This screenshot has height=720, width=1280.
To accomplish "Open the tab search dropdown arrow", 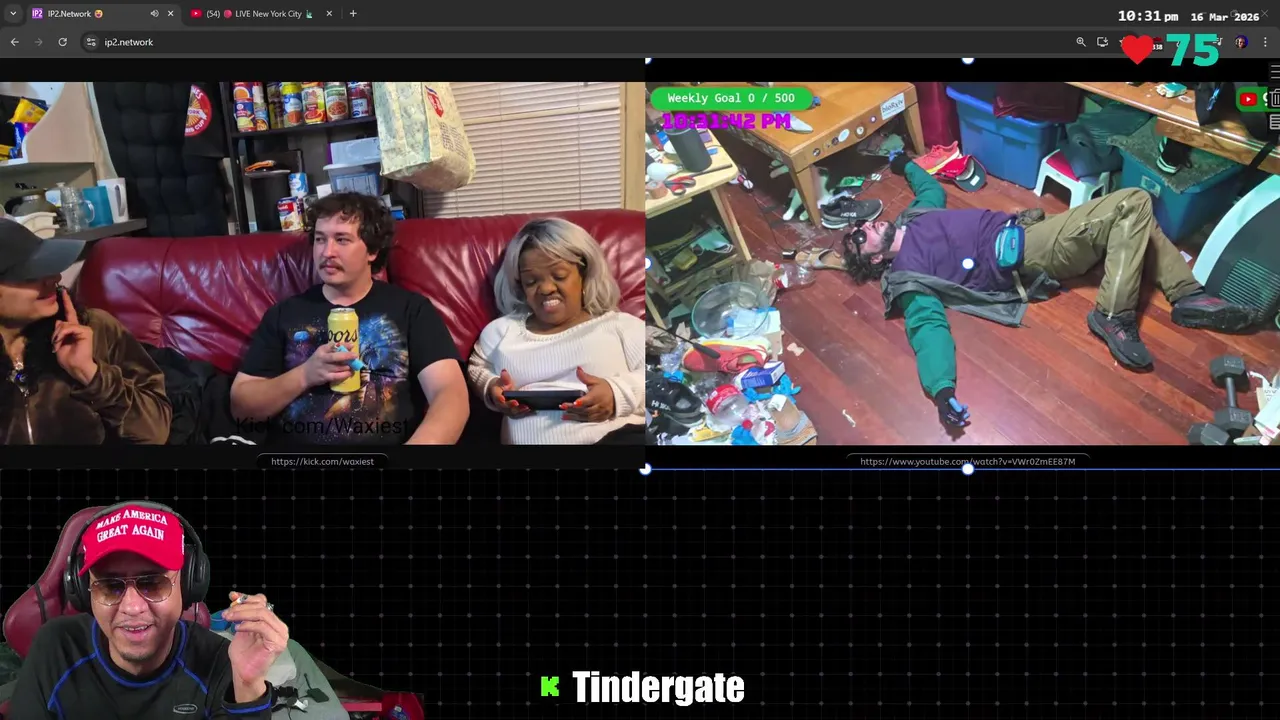I will (x=13, y=14).
